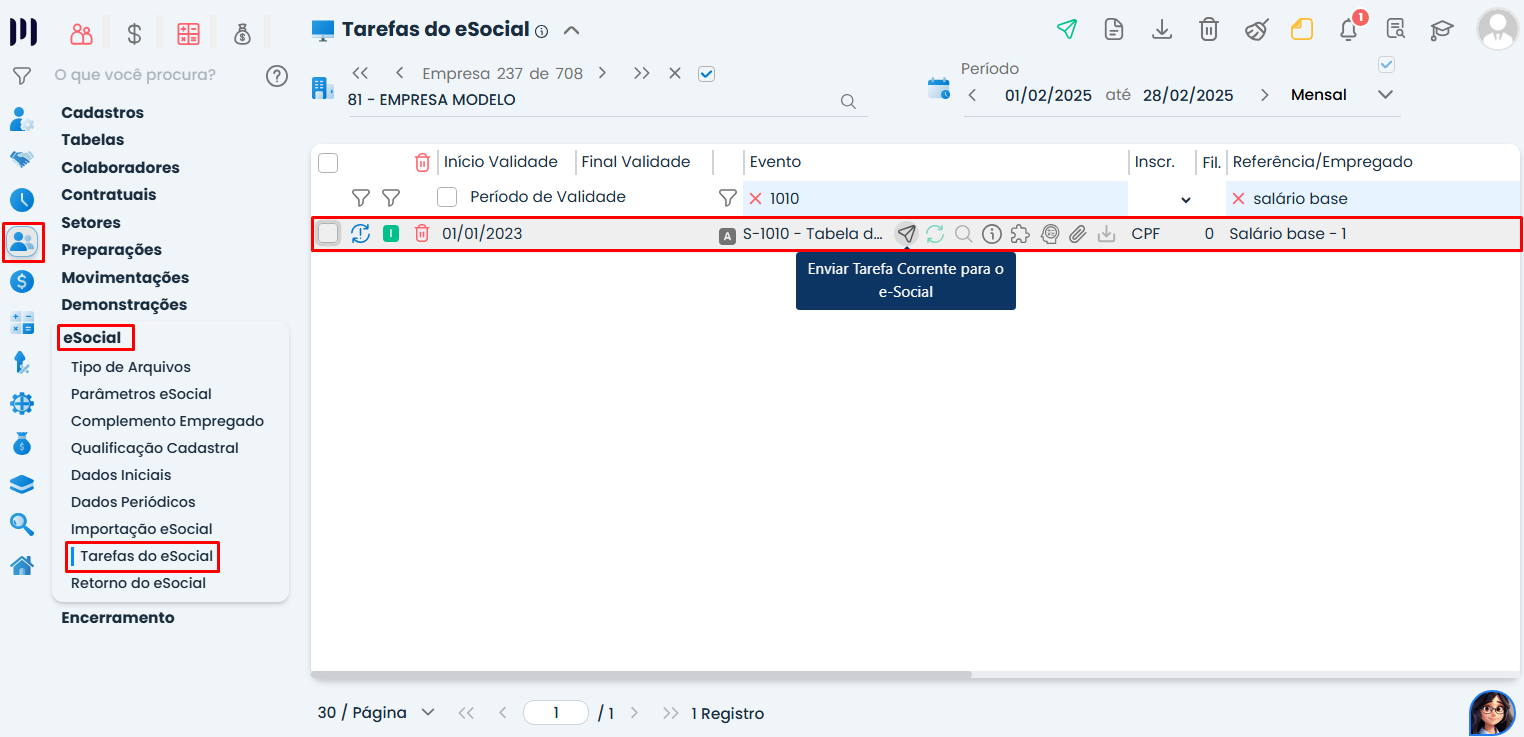Viewport: 1524px width, 737px height.
Task: Click the money bag icon in top bar
Action: [242, 34]
